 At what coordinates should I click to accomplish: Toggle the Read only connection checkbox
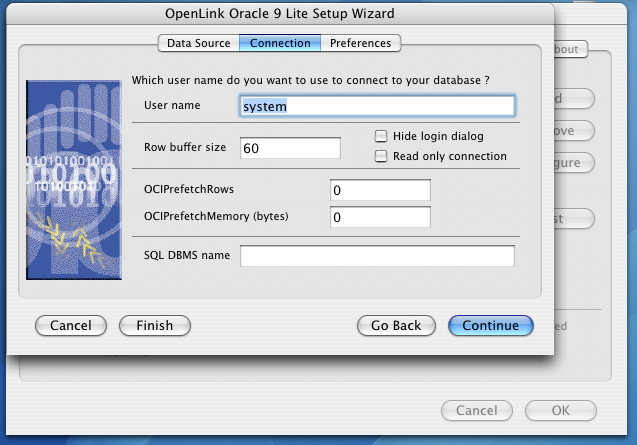[x=381, y=156]
